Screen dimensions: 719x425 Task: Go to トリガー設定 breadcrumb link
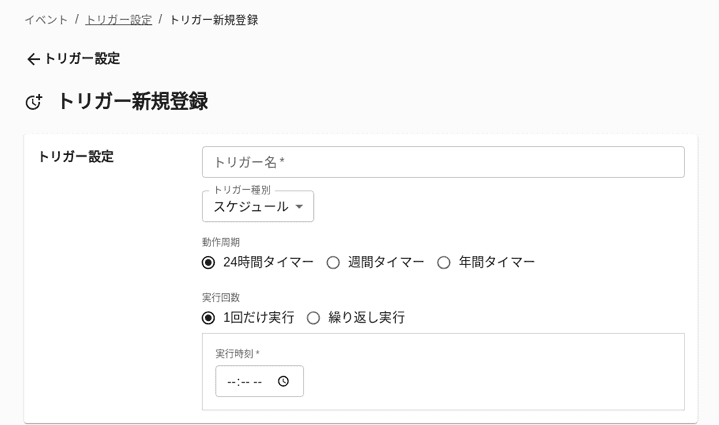(118, 20)
